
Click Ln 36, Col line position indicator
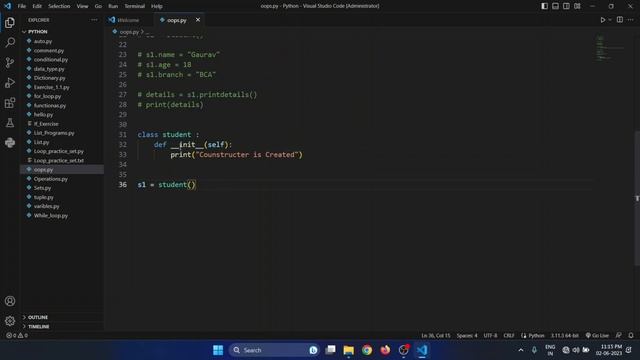pyautogui.click(x=436, y=336)
